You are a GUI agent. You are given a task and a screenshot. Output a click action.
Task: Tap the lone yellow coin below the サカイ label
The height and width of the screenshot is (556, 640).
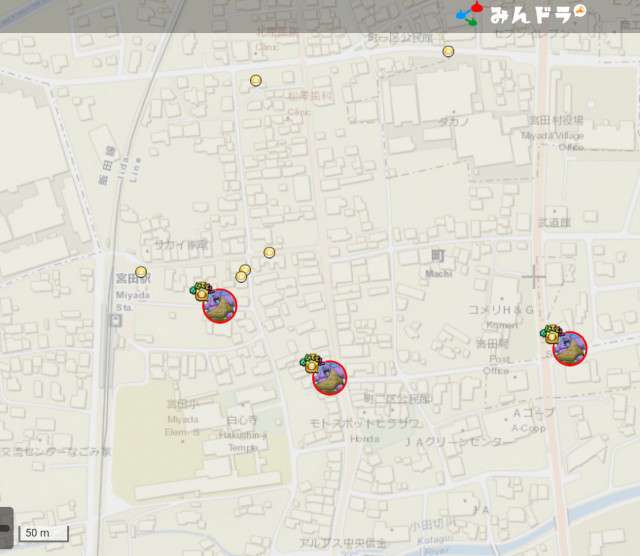click(269, 252)
